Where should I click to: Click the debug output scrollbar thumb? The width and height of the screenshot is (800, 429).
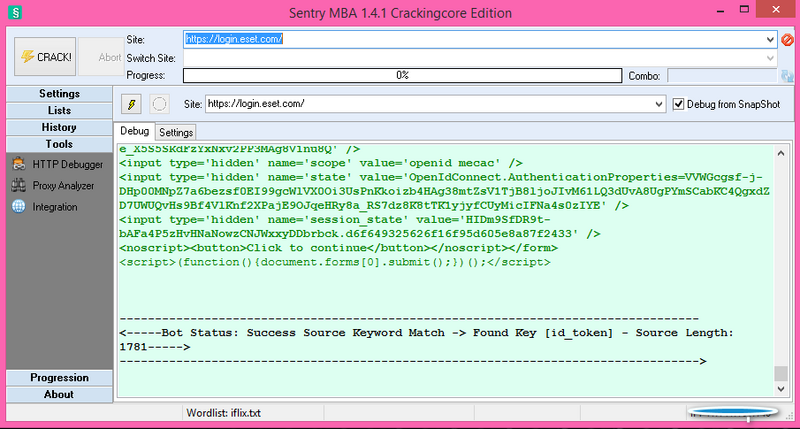coord(781,373)
